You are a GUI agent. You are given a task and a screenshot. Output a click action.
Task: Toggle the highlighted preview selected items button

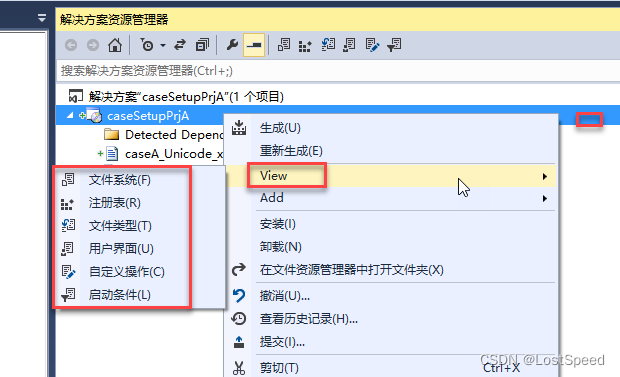coord(254,45)
